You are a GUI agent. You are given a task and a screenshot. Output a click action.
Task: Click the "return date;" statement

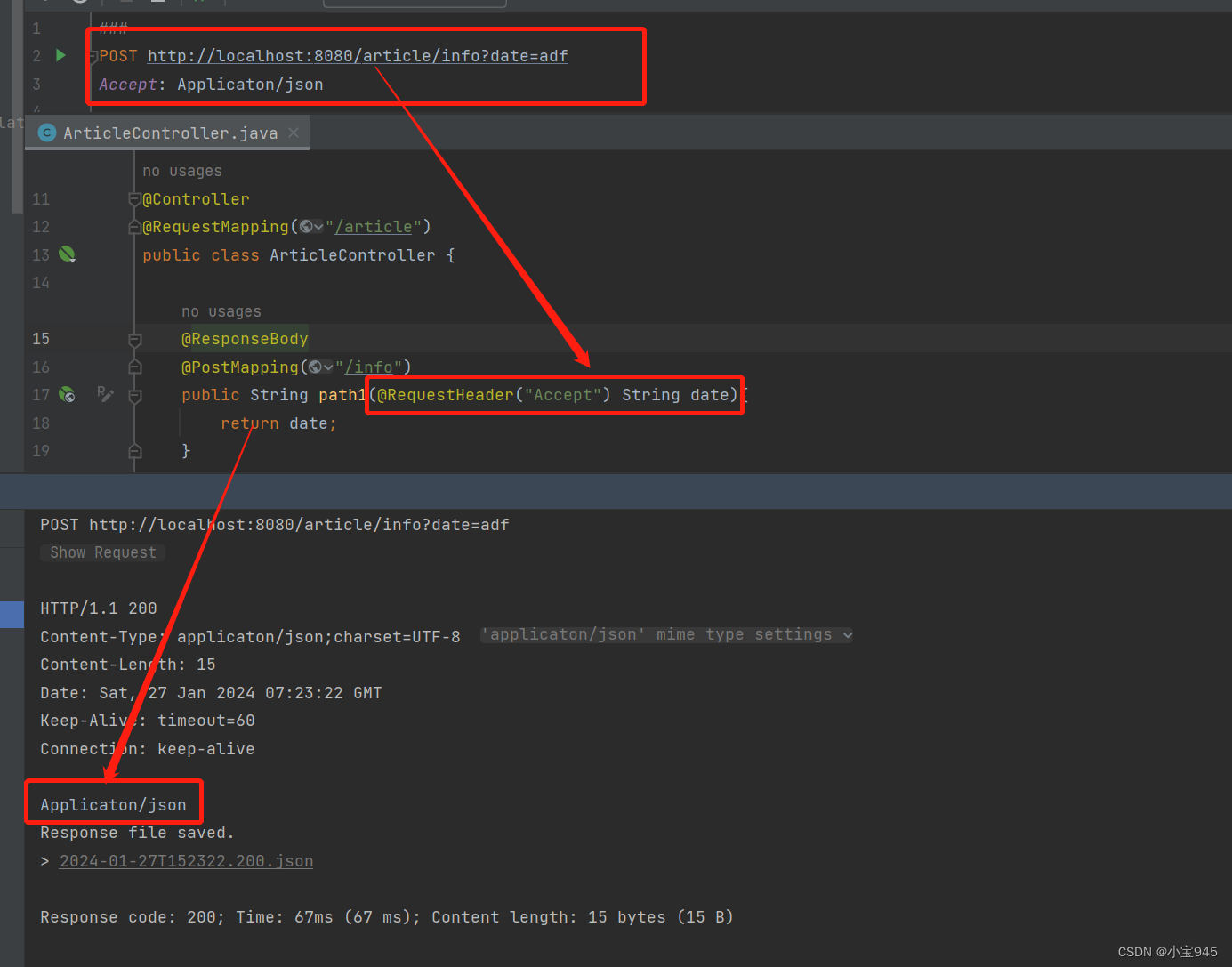click(x=278, y=423)
